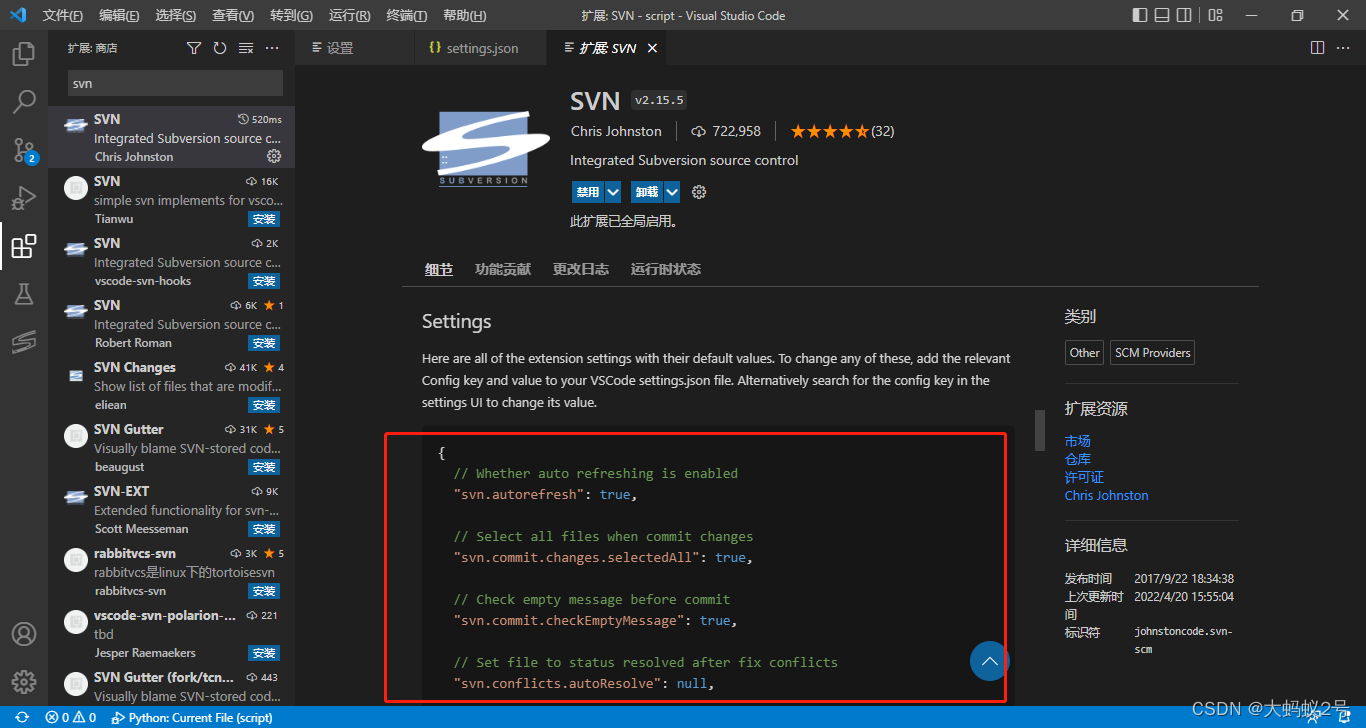Toggle primary sidebar layout icon
1366x728 pixels.
pyautogui.click(x=1140, y=15)
